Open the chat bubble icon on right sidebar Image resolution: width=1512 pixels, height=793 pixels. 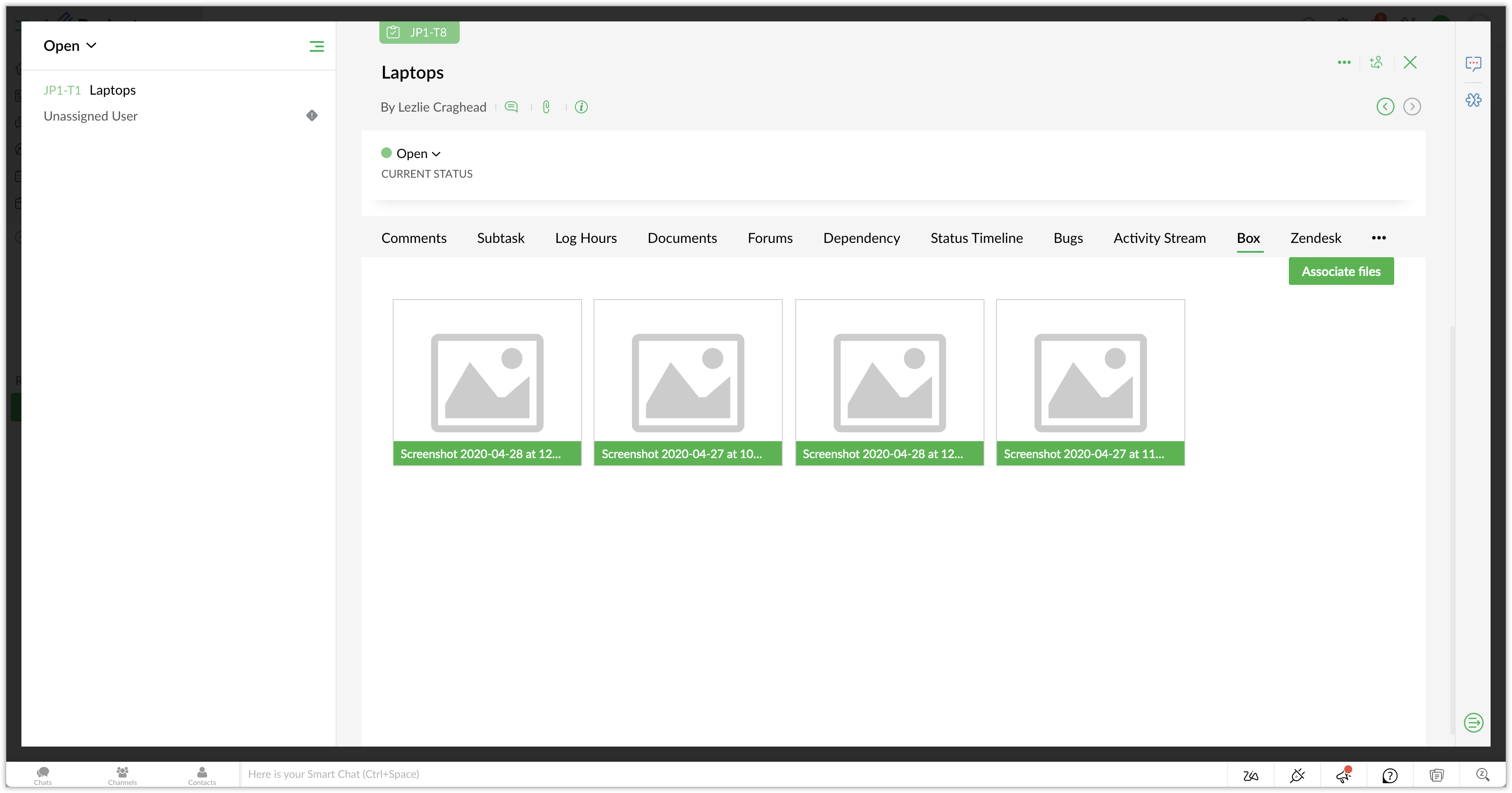(1473, 63)
